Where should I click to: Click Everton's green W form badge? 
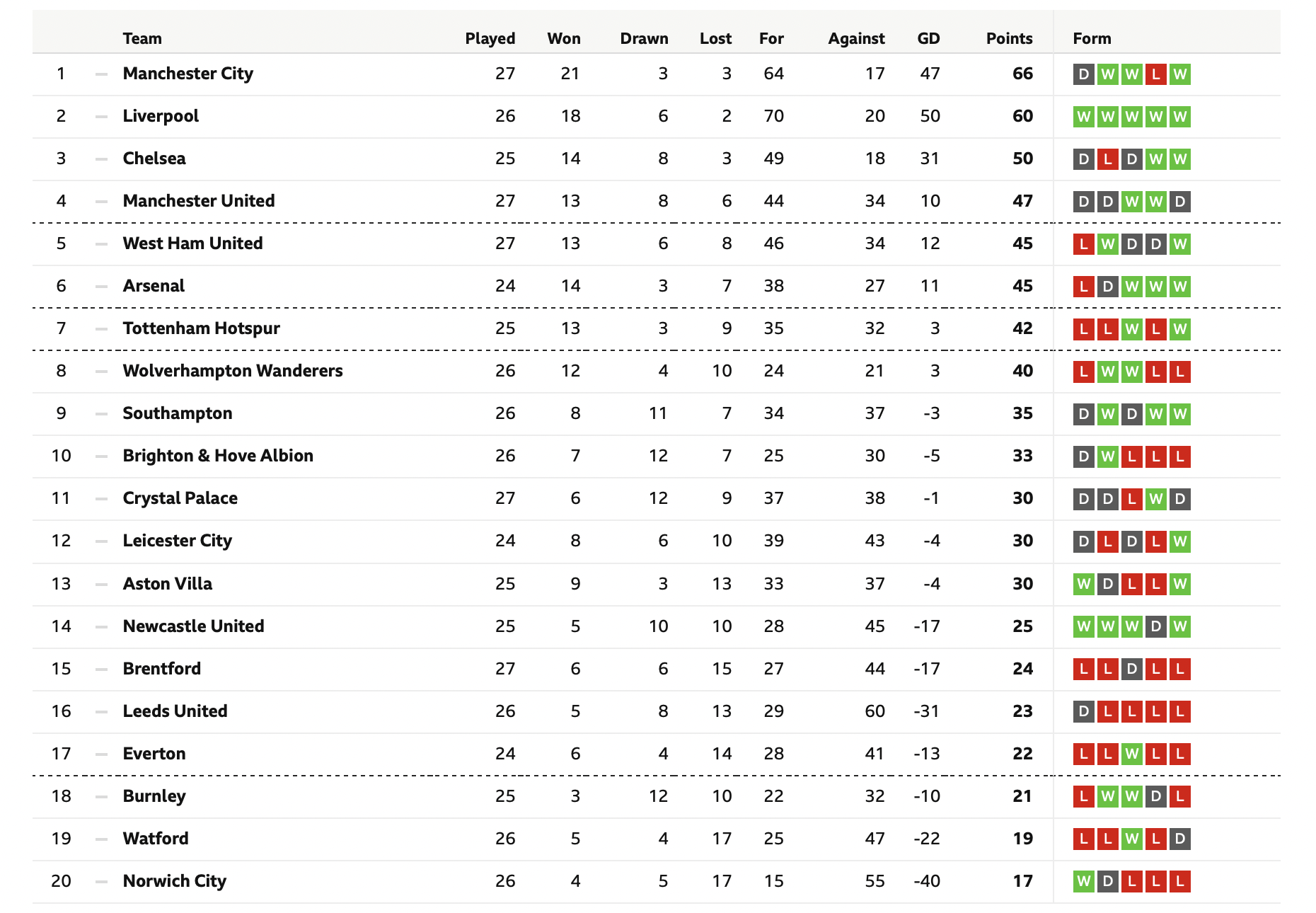[x=1132, y=754]
